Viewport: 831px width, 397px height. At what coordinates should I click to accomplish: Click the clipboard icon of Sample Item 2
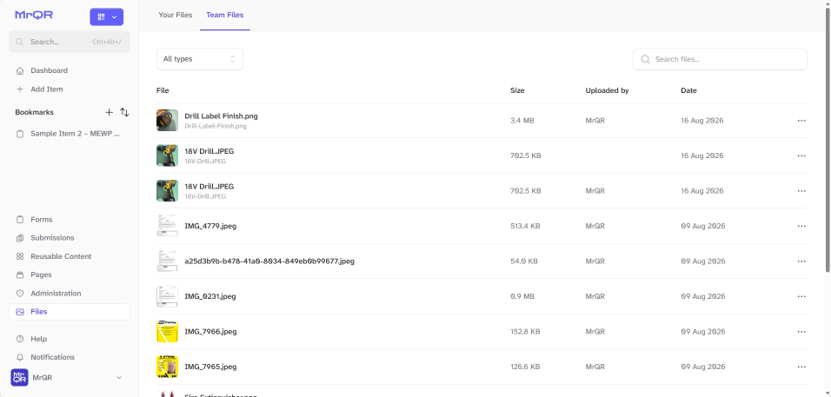pos(20,134)
